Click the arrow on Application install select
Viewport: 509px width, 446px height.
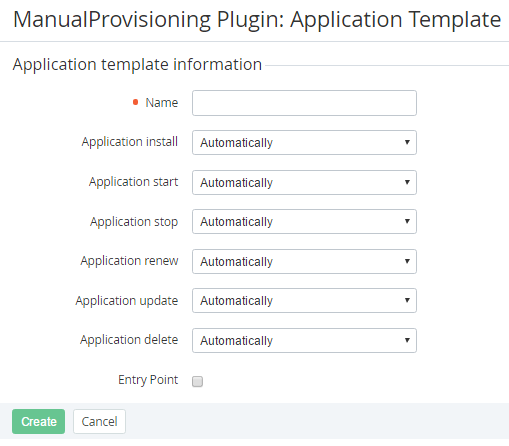point(407,142)
